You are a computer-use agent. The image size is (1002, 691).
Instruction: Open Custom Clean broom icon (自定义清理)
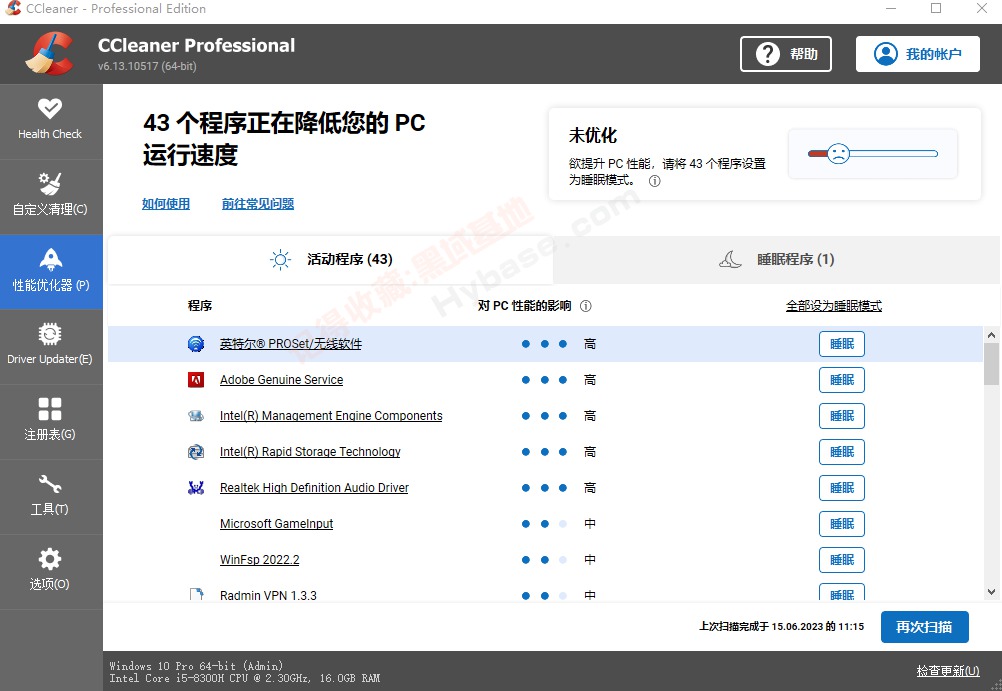pos(50,183)
